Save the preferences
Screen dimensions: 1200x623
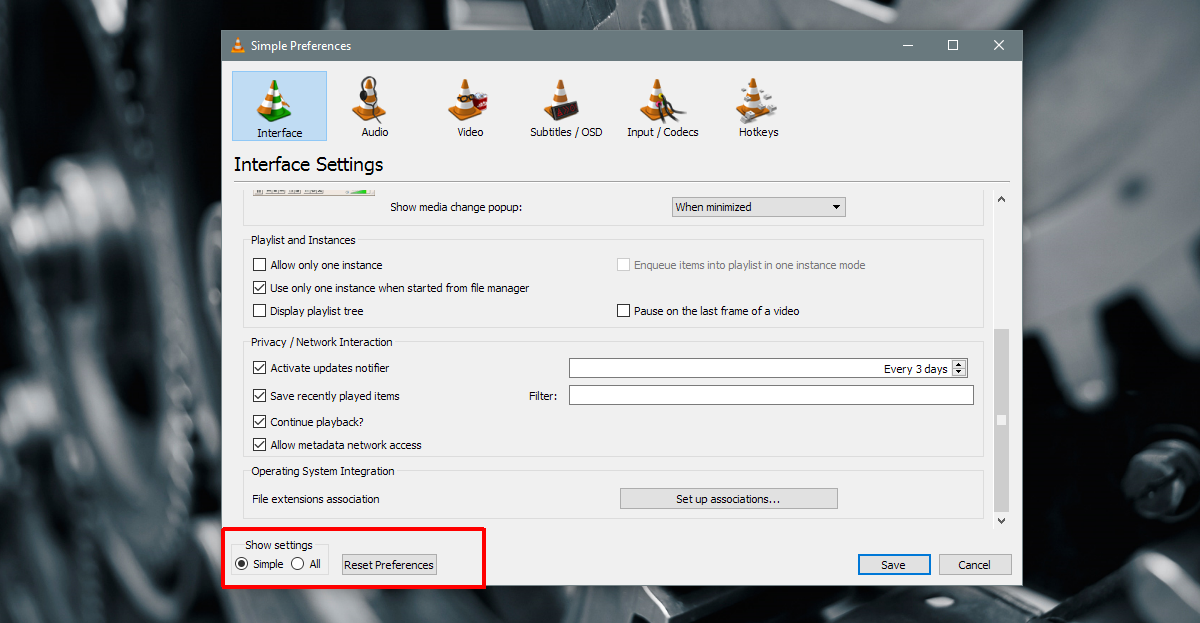pyautogui.click(x=893, y=565)
